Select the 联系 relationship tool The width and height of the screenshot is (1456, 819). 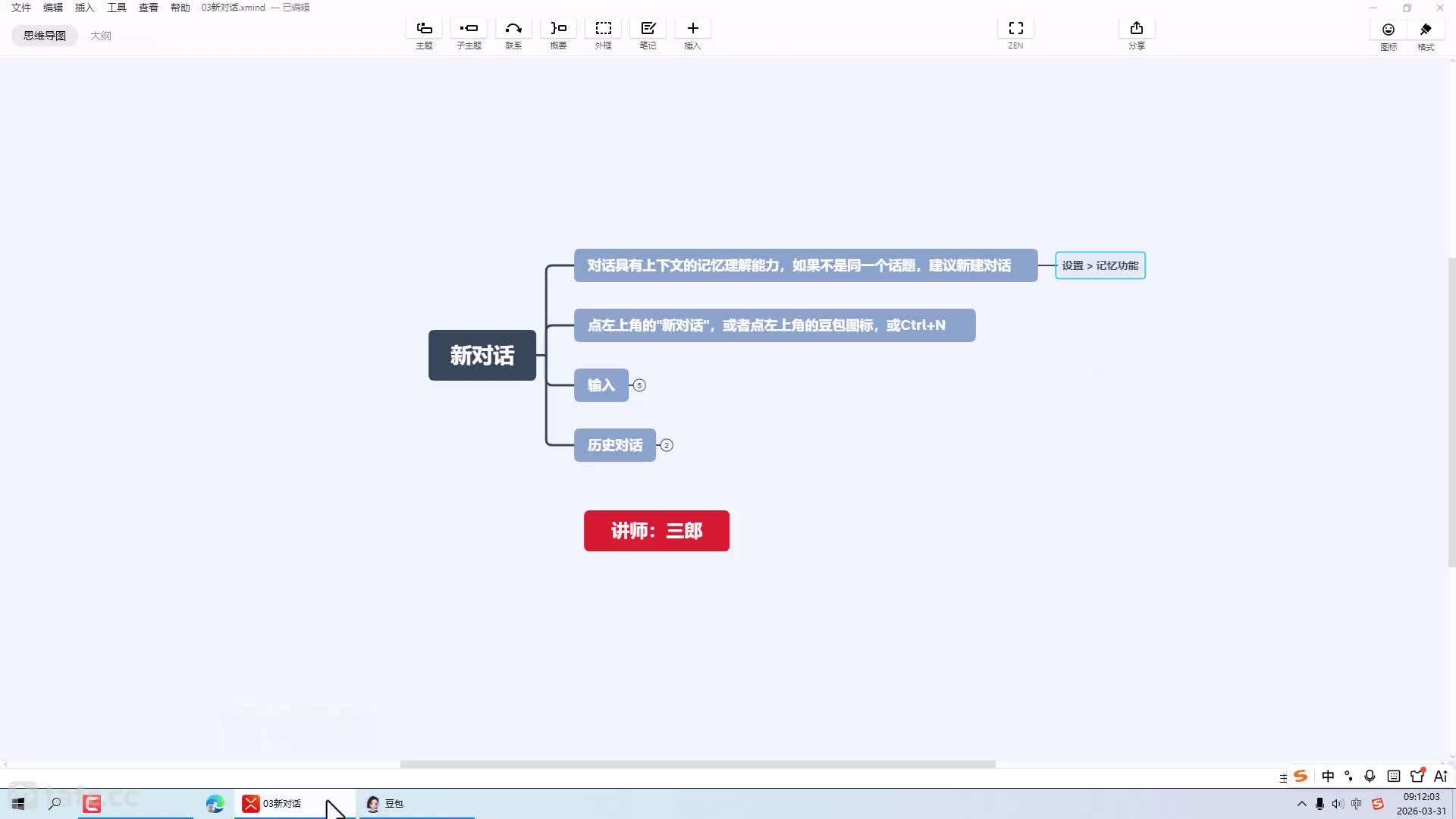(x=513, y=29)
